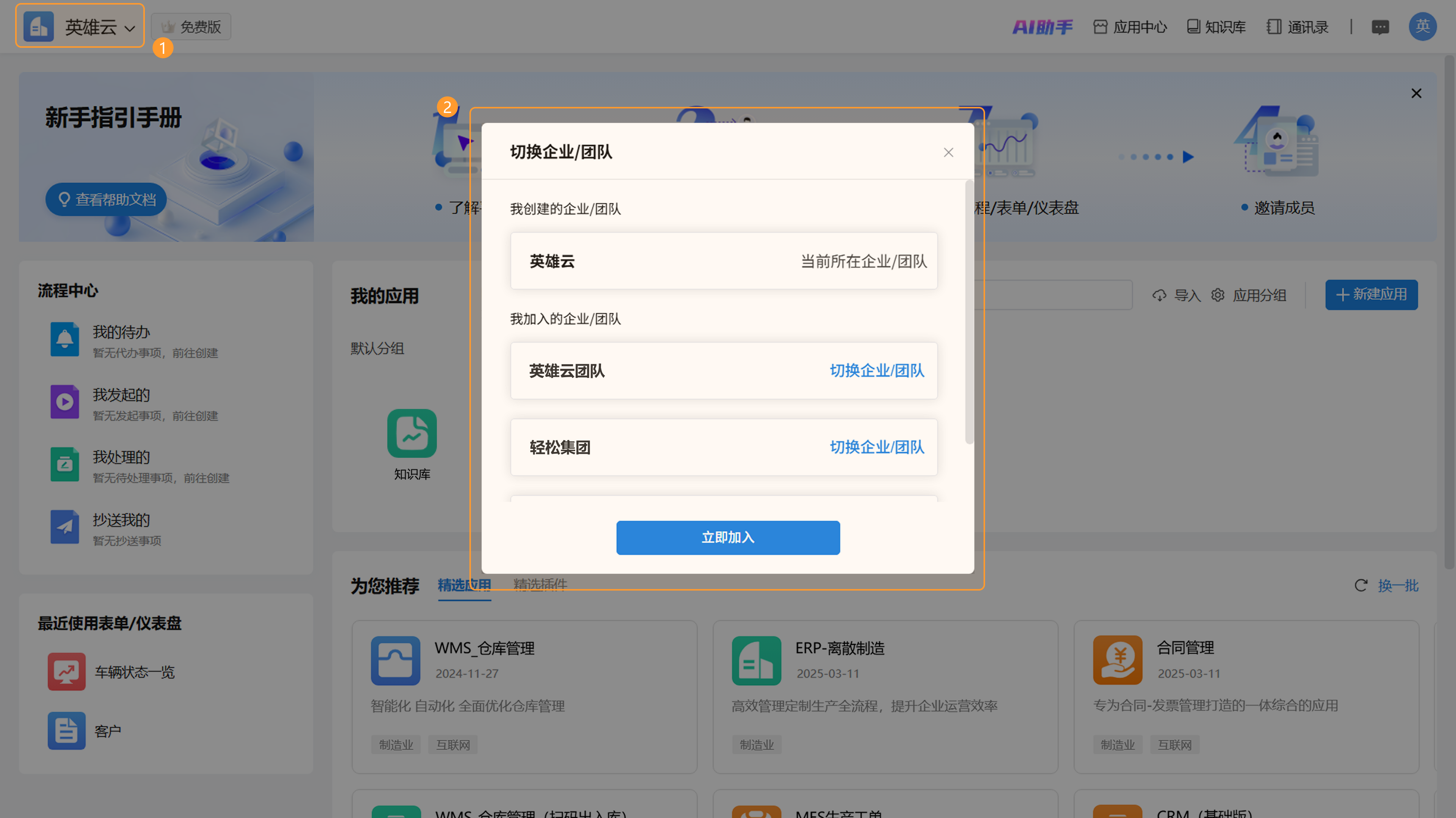
Task: Open the 知识库 app icon in 我的应用
Action: tap(412, 433)
